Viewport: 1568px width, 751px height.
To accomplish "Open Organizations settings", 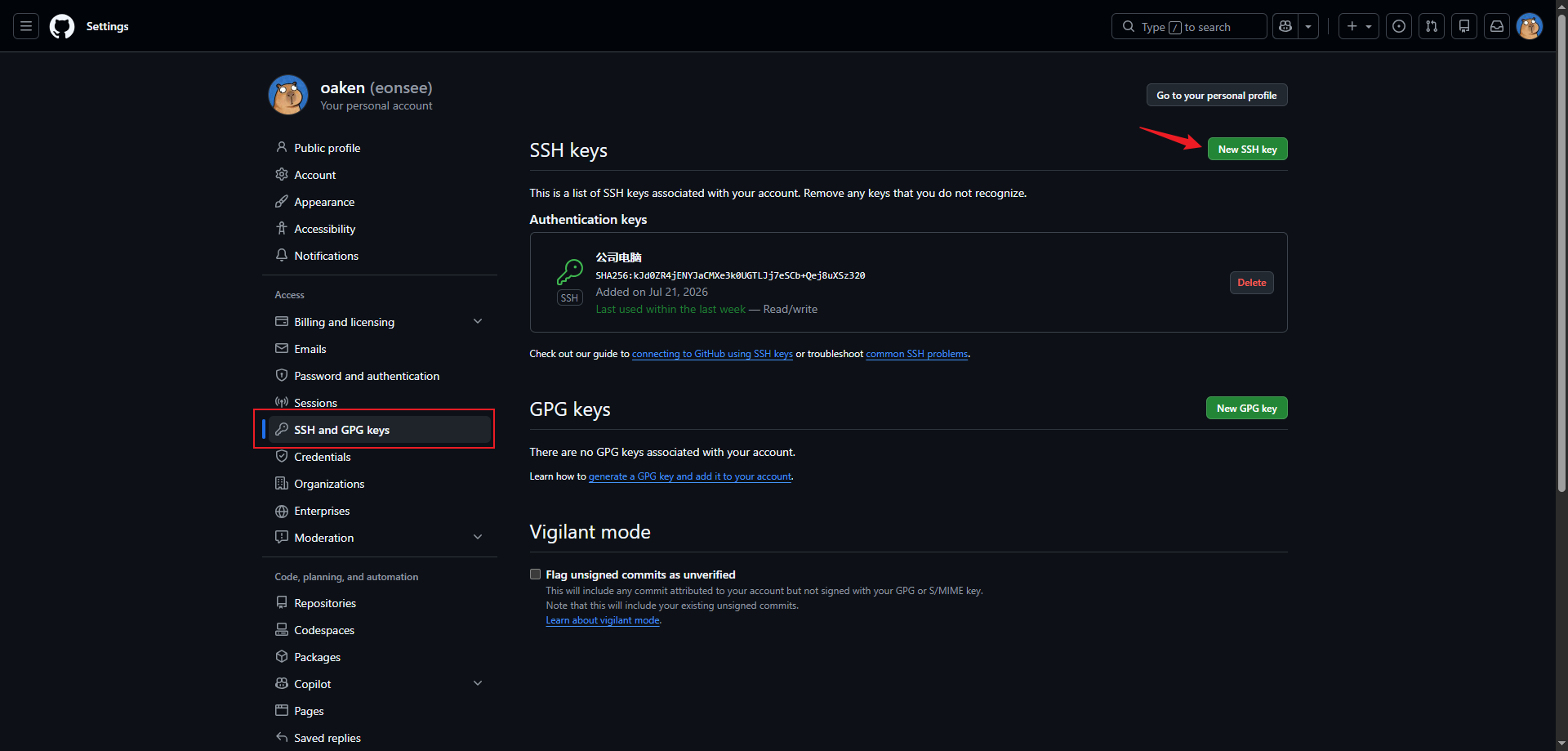I will pyautogui.click(x=380, y=484).
